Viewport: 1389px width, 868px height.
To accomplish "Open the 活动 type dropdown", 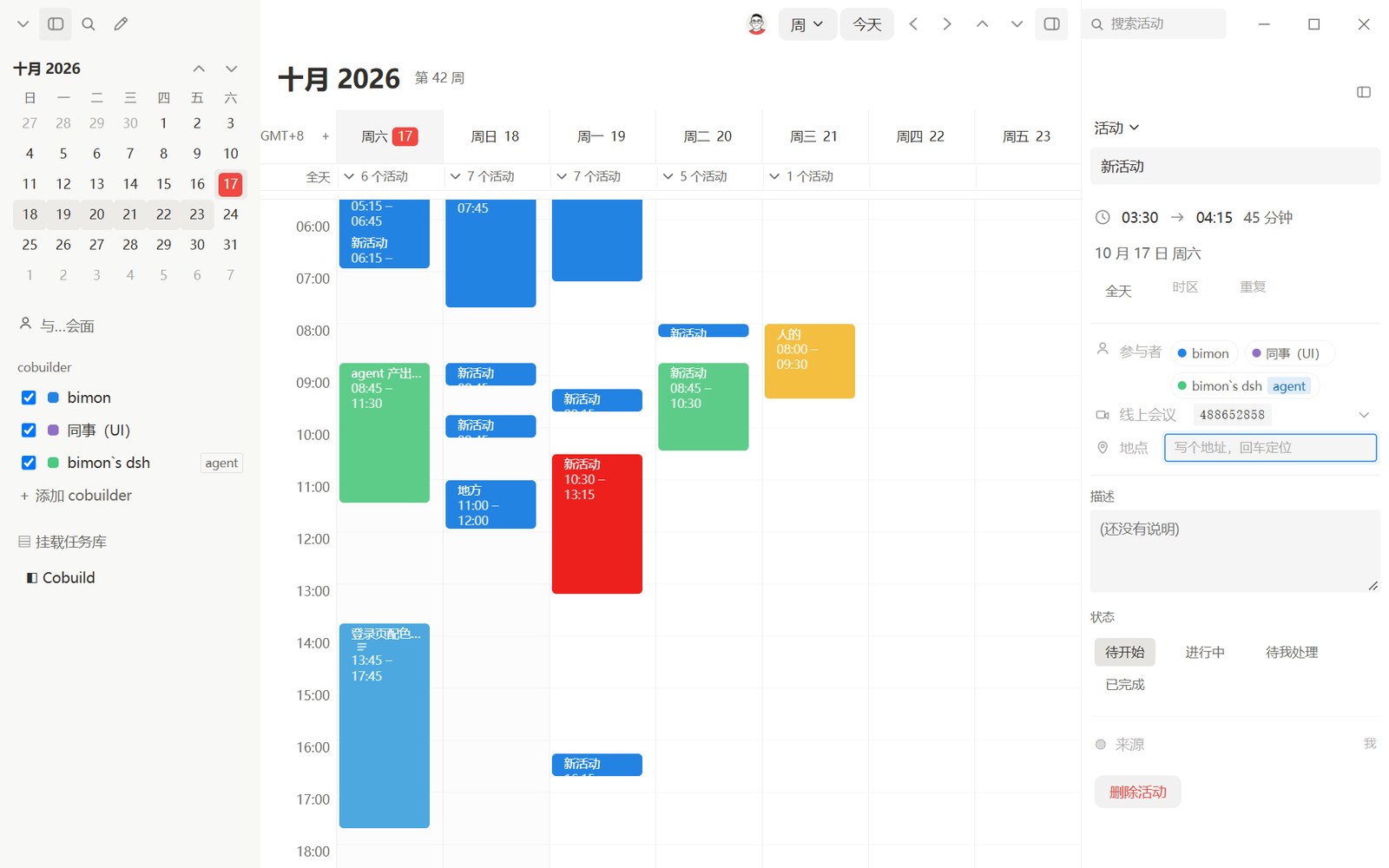I will coord(1116,128).
